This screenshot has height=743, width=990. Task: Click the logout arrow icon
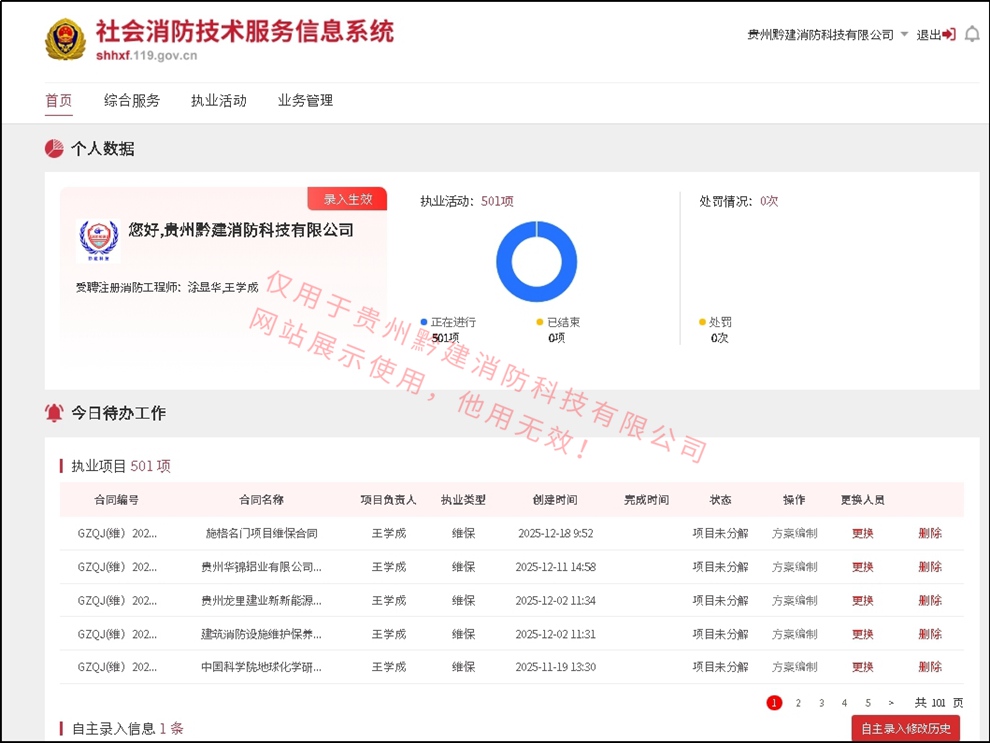pyautogui.click(x=949, y=35)
